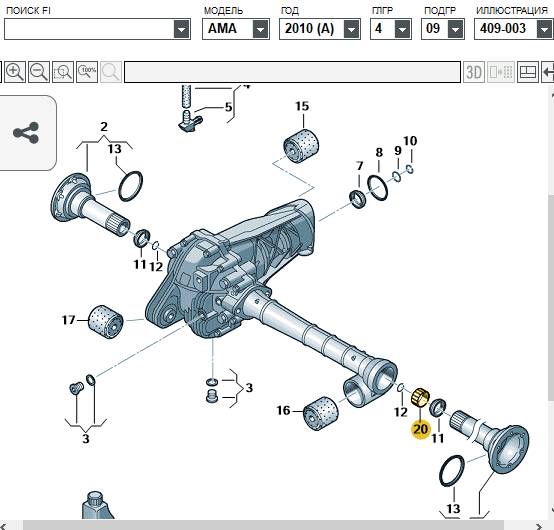554x530 pixels.
Task: Click the parts list transfer icon
Action: pyautogui.click(x=501, y=72)
